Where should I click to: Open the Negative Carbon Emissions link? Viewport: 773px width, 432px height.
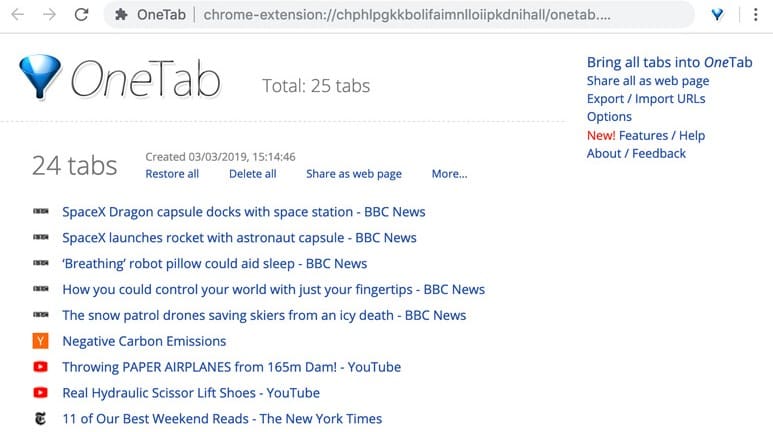pyautogui.click(x=144, y=341)
